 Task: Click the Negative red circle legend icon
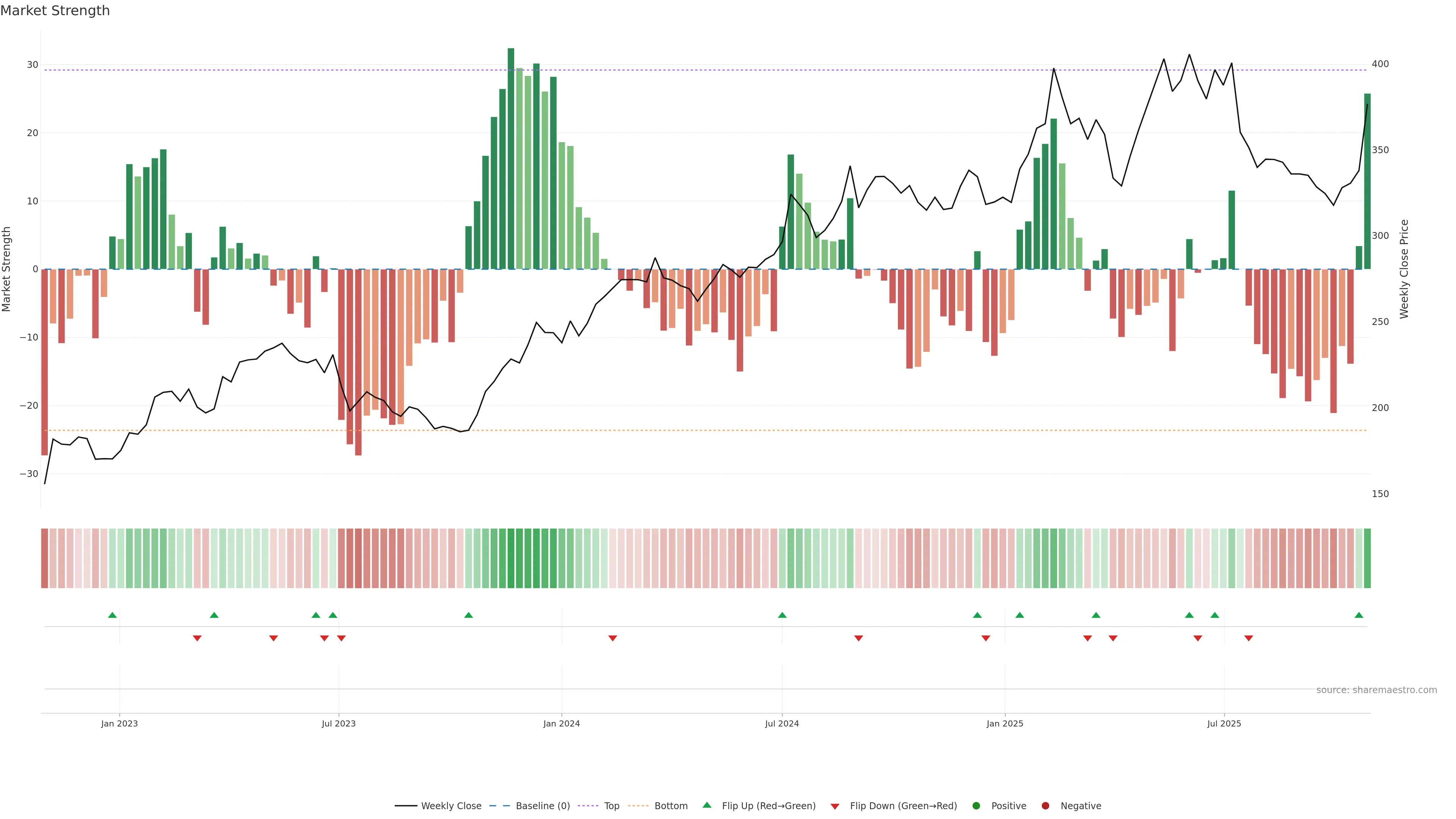pyautogui.click(x=1045, y=806)
